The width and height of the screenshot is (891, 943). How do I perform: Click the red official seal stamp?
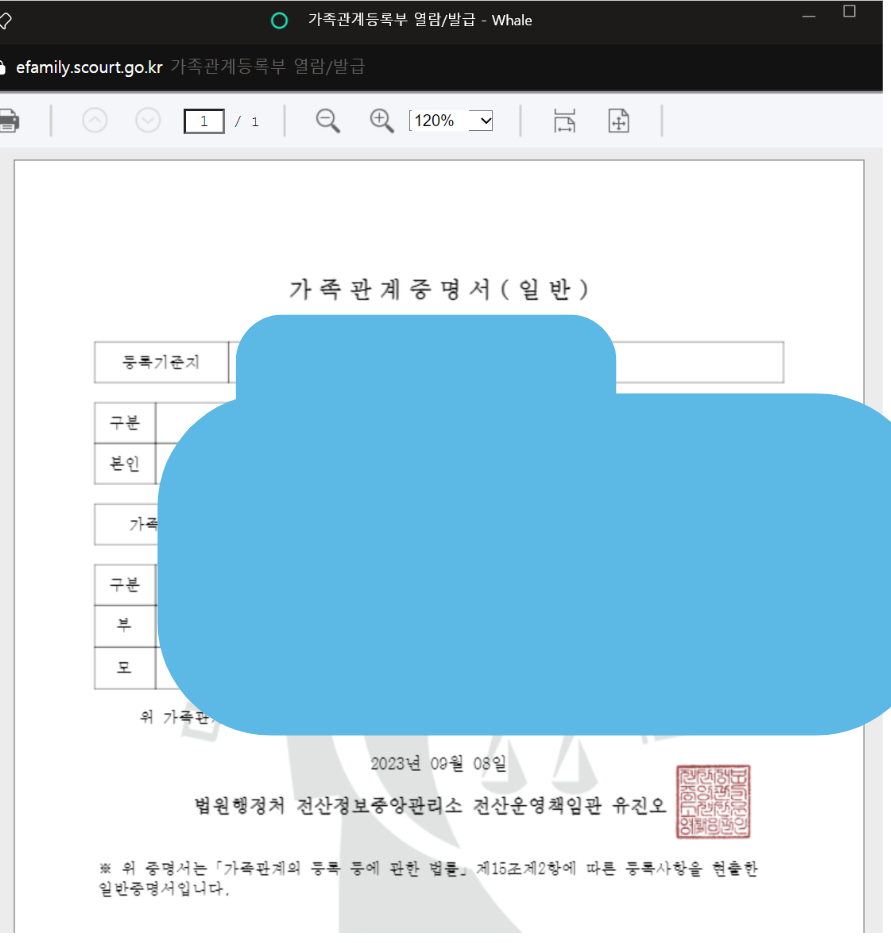pyautogui.click(x=712, y=801)
